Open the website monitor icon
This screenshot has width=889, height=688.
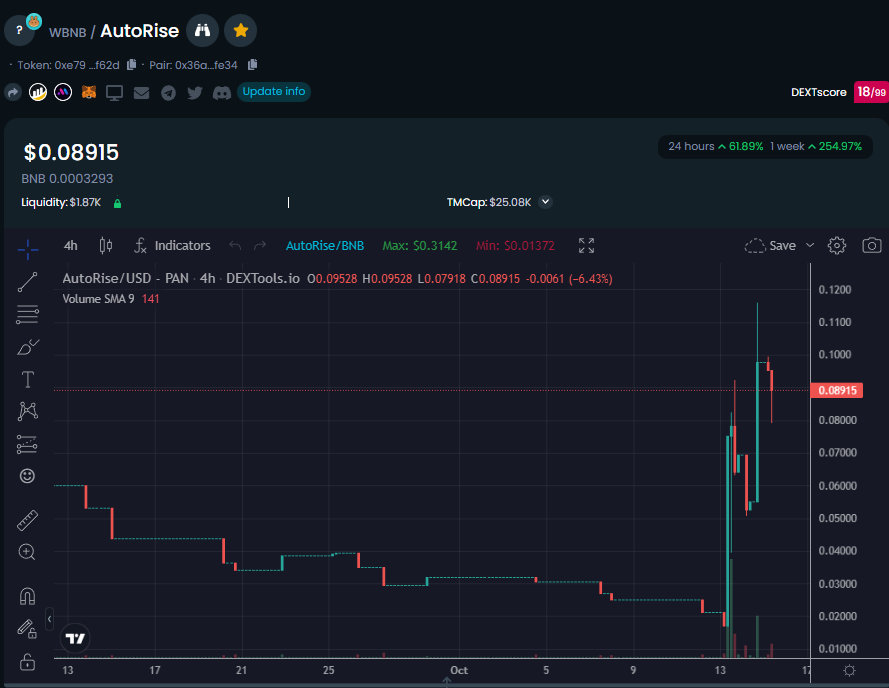115,92
